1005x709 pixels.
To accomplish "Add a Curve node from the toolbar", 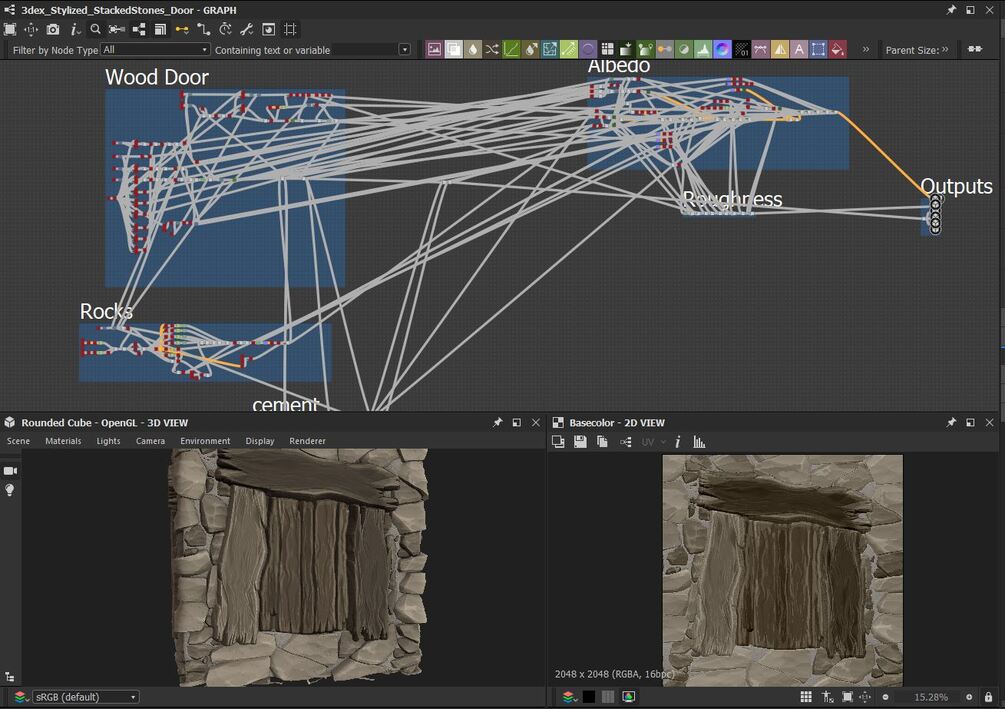I will coord(511,49).
